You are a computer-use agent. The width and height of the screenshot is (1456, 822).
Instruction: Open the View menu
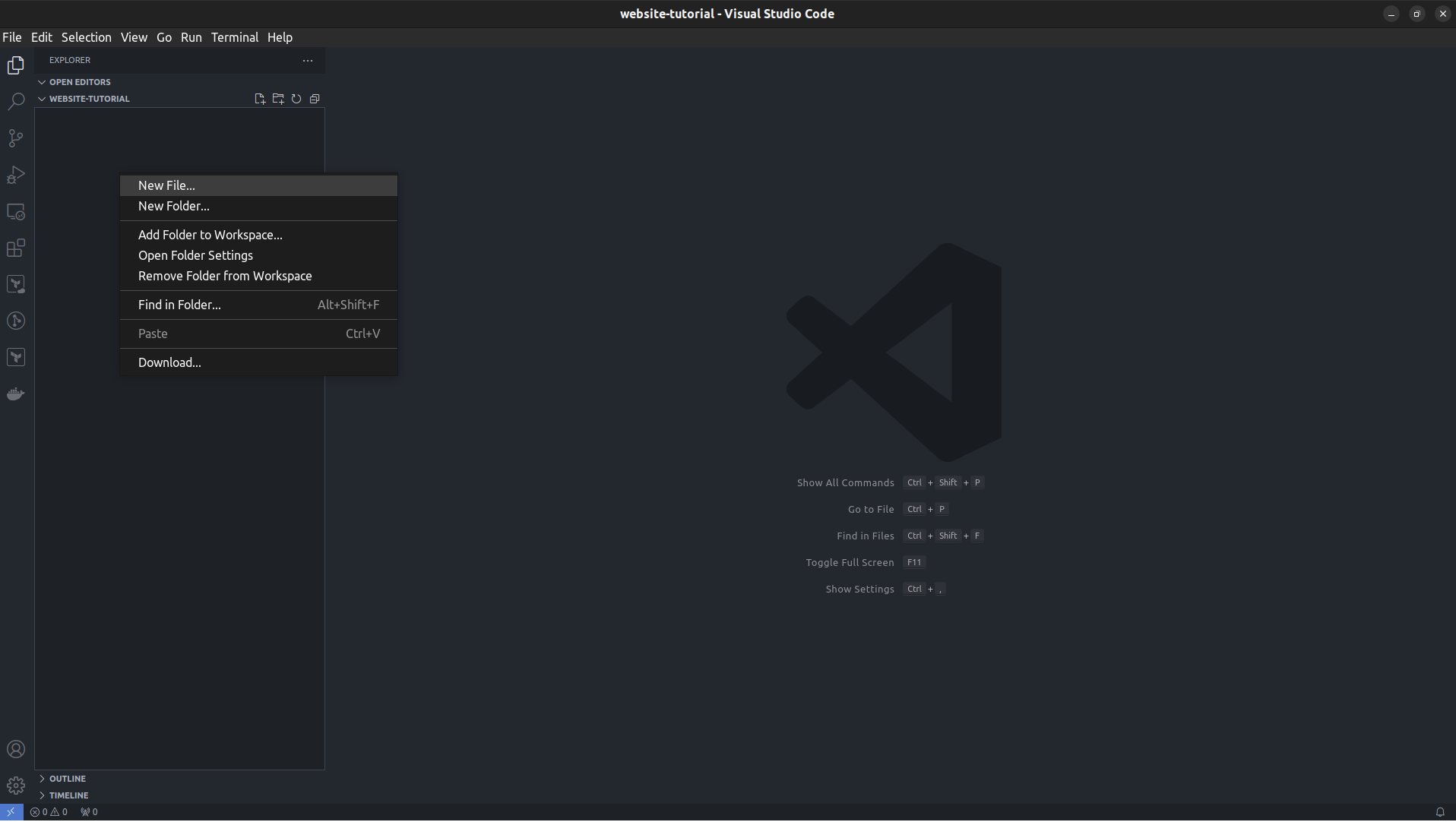(x=134, y=37)
